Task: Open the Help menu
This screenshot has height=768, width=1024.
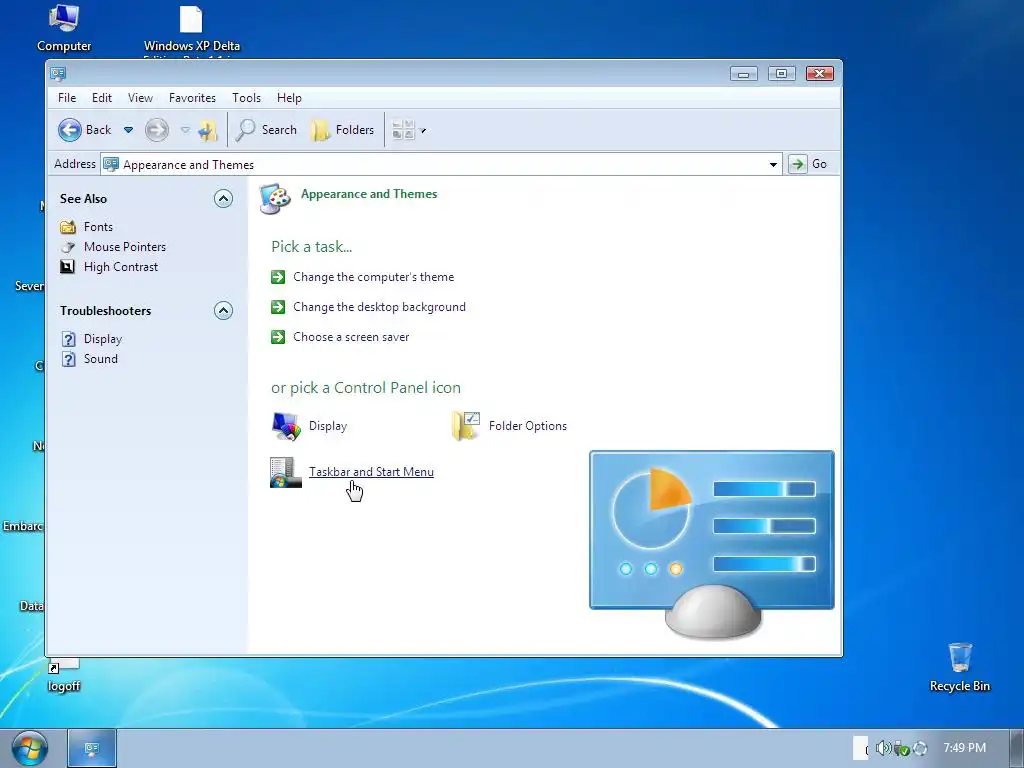Action: coord(289,98)
